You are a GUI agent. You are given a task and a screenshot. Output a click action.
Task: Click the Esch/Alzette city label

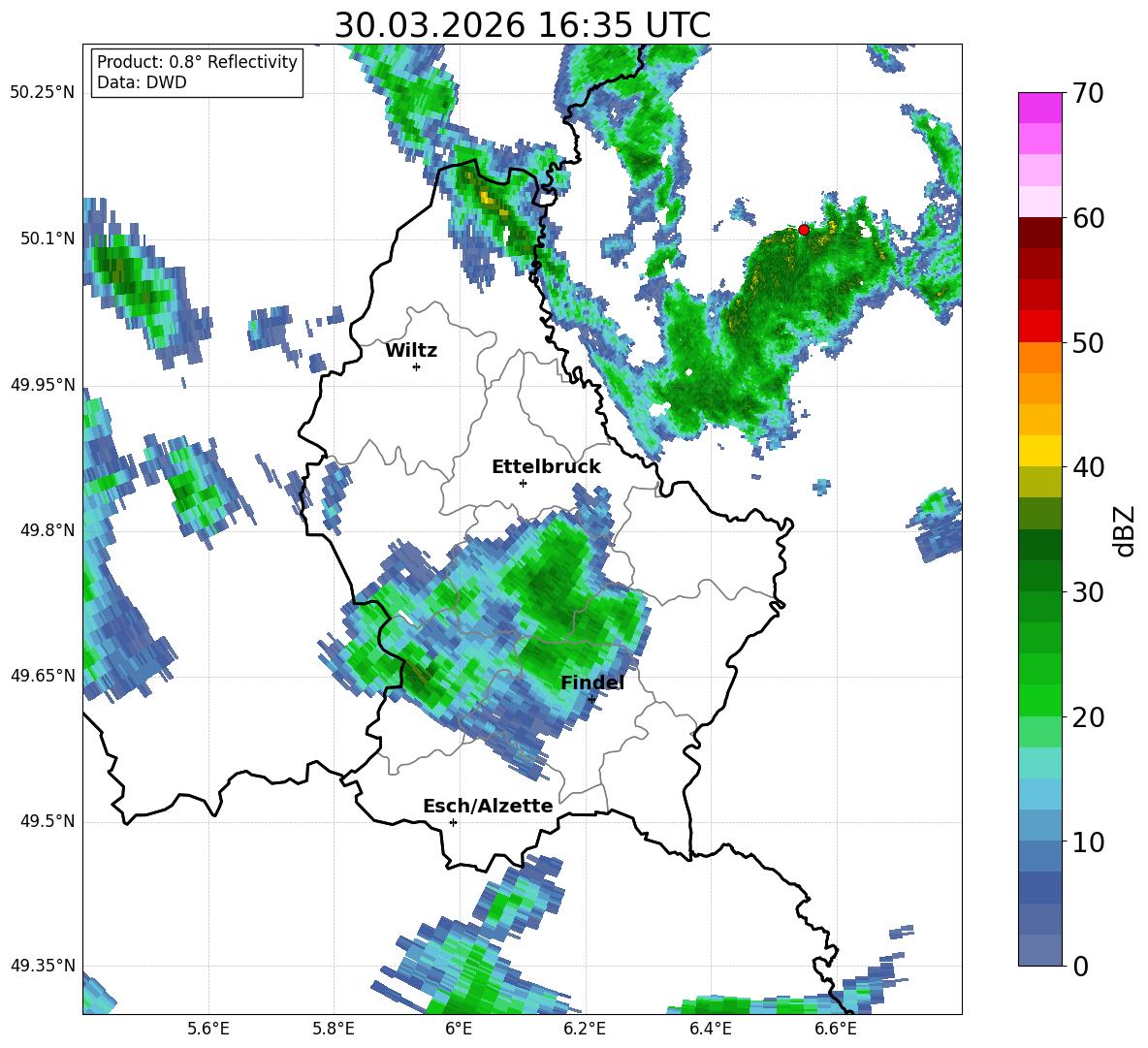tap(488, 807)
